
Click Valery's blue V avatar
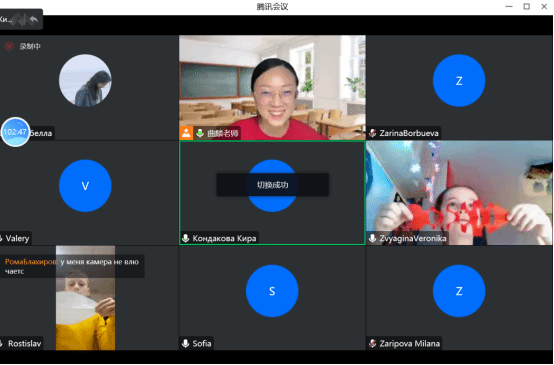[x=85, y=186]
